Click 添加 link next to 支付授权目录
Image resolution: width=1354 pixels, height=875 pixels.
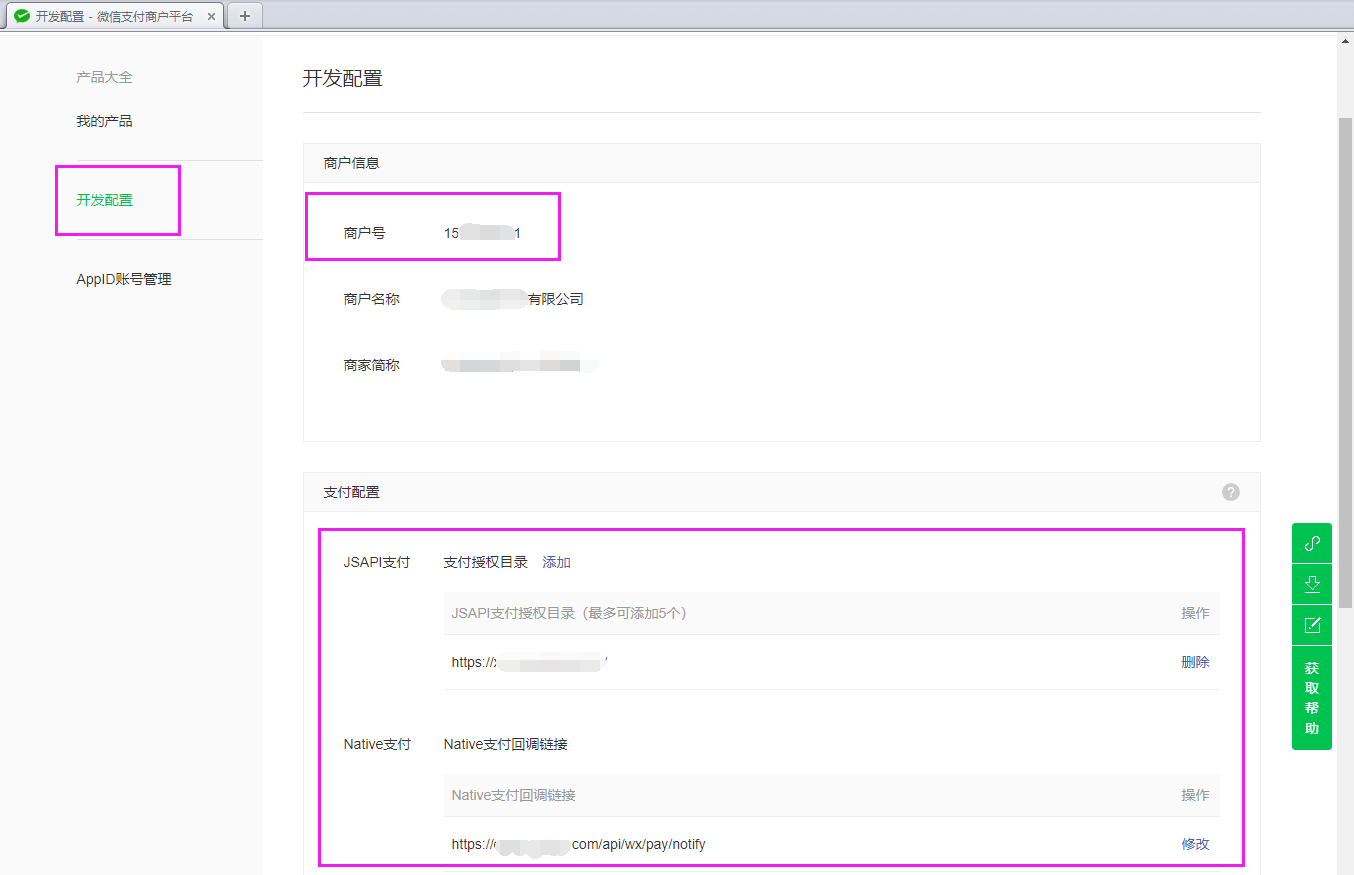[x=557, y=562]
